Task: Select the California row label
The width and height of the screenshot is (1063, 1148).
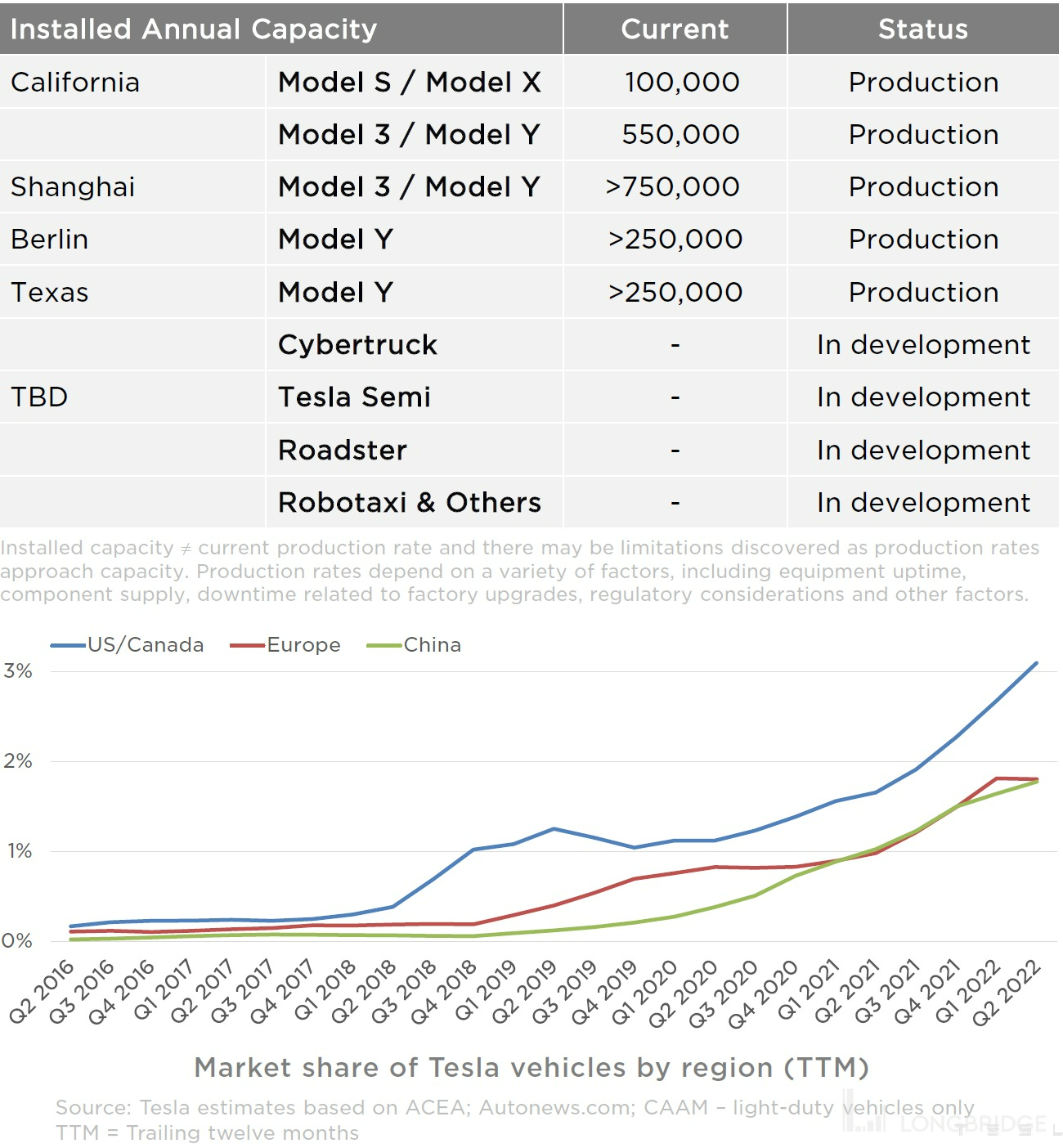Action: [75, 82]
